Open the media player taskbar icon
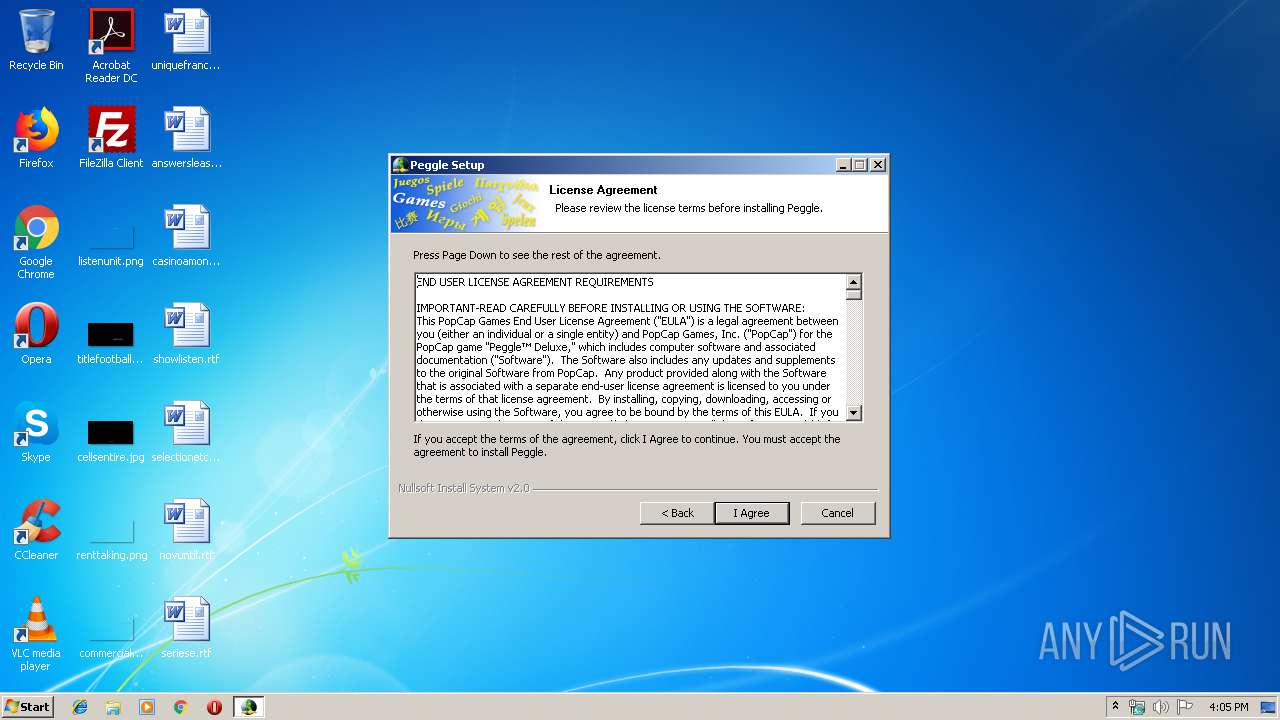 click(x=147, y=707)
